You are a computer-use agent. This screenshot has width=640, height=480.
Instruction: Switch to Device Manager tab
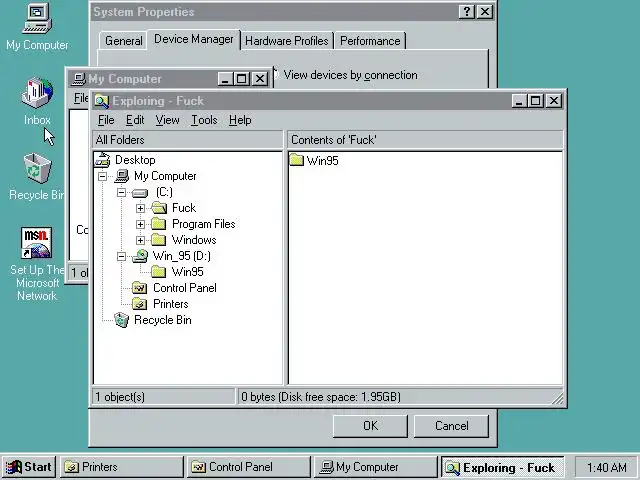pos(193,39)
